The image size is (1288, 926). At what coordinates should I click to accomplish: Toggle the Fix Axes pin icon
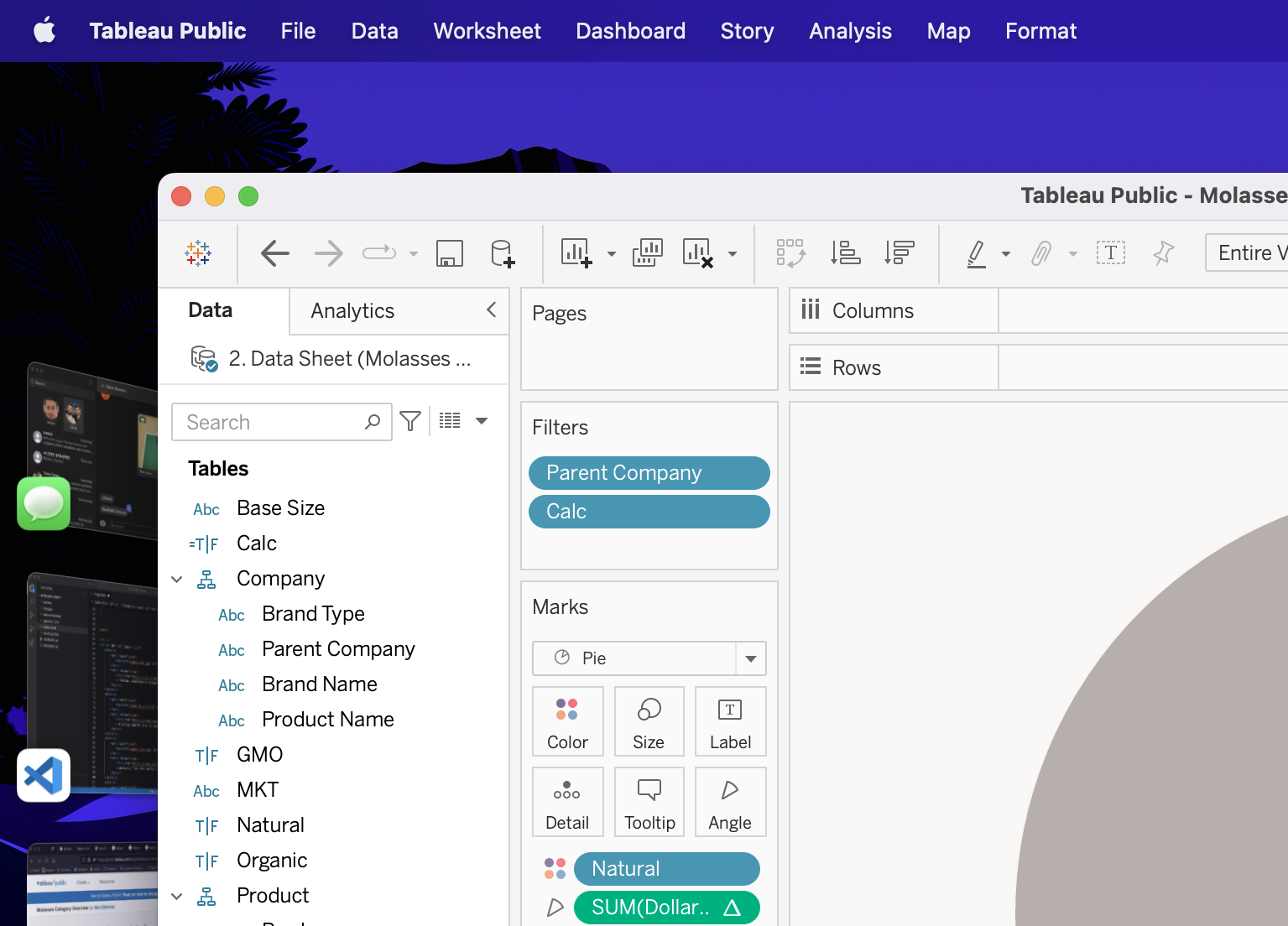1163,252
